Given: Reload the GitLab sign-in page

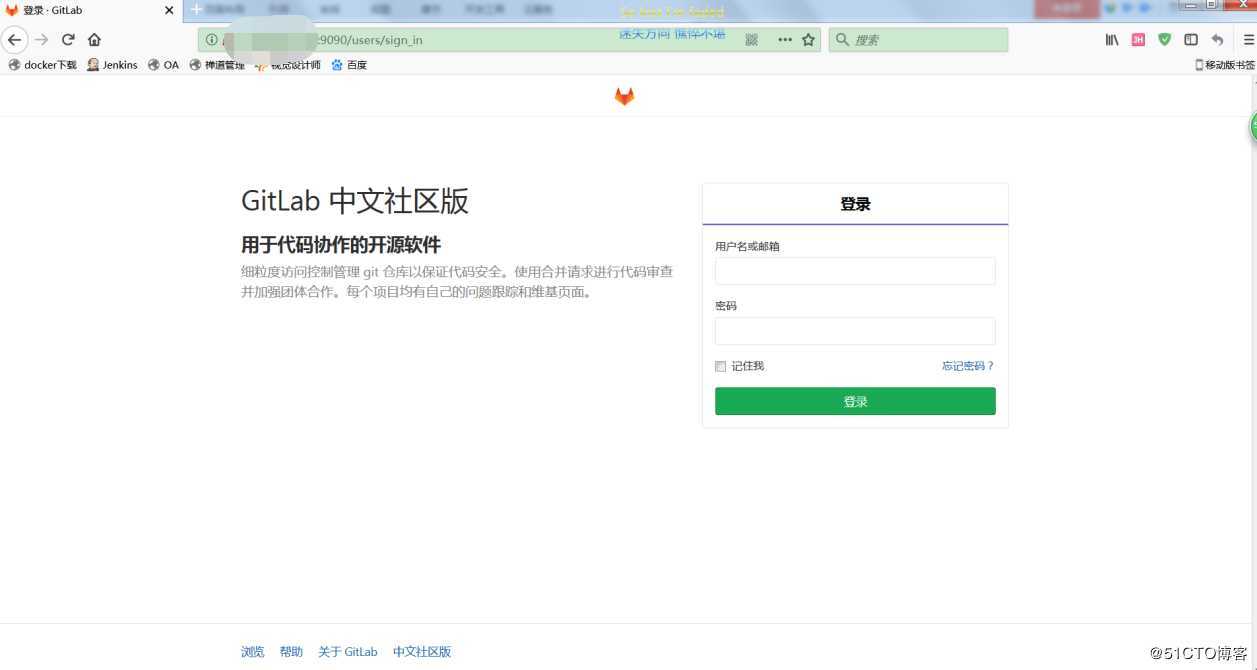Looking at the screenshot, I should point(68,40).
